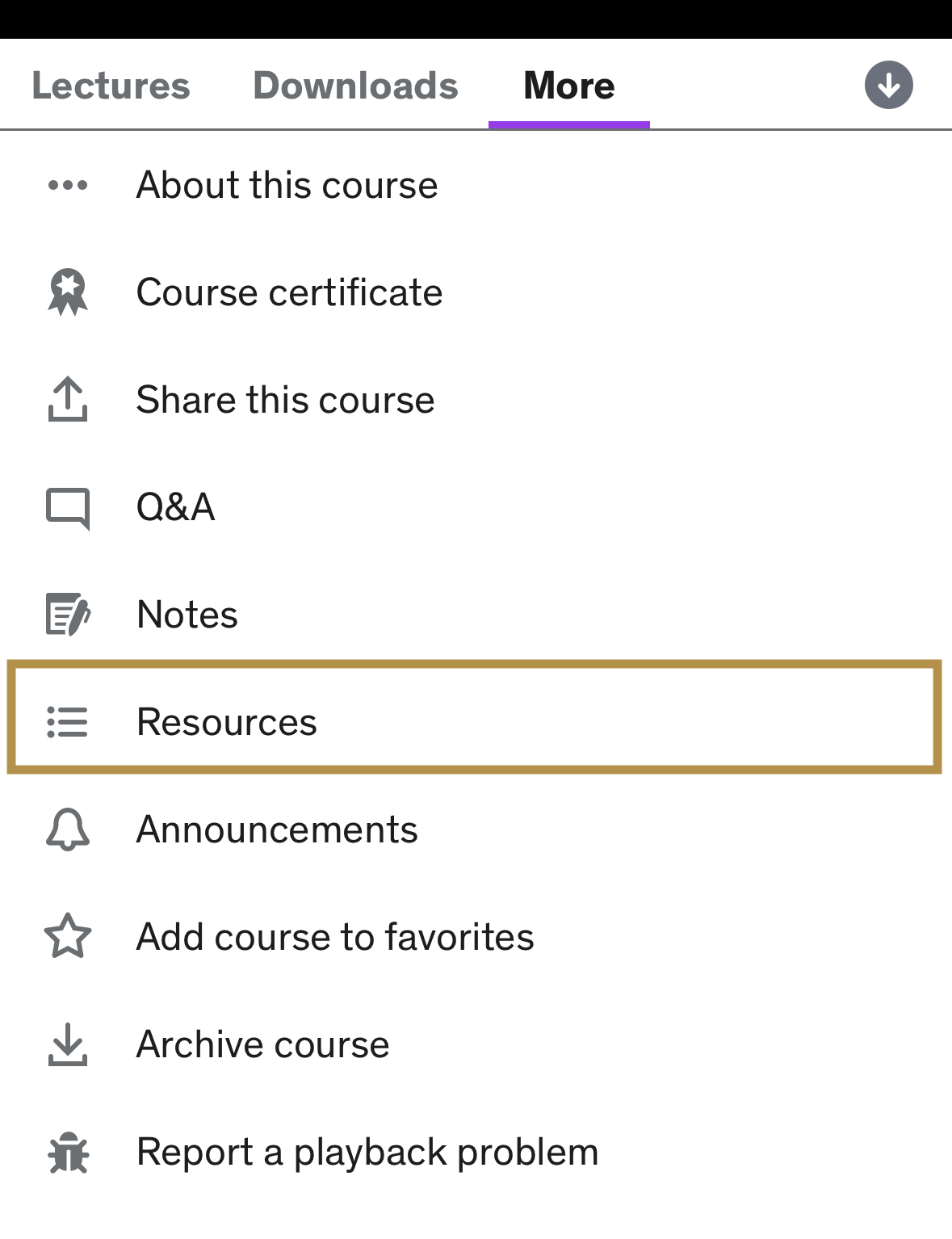The height and width of the screenshot is (1239, 952).
Task: Tap the favorites star icon
Action: pos(68,937)
